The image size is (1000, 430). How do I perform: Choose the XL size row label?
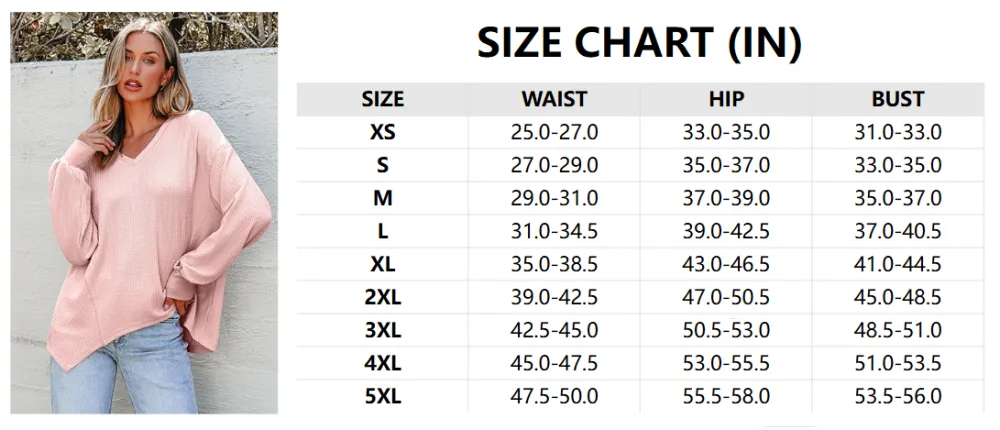tap(383, 265)
